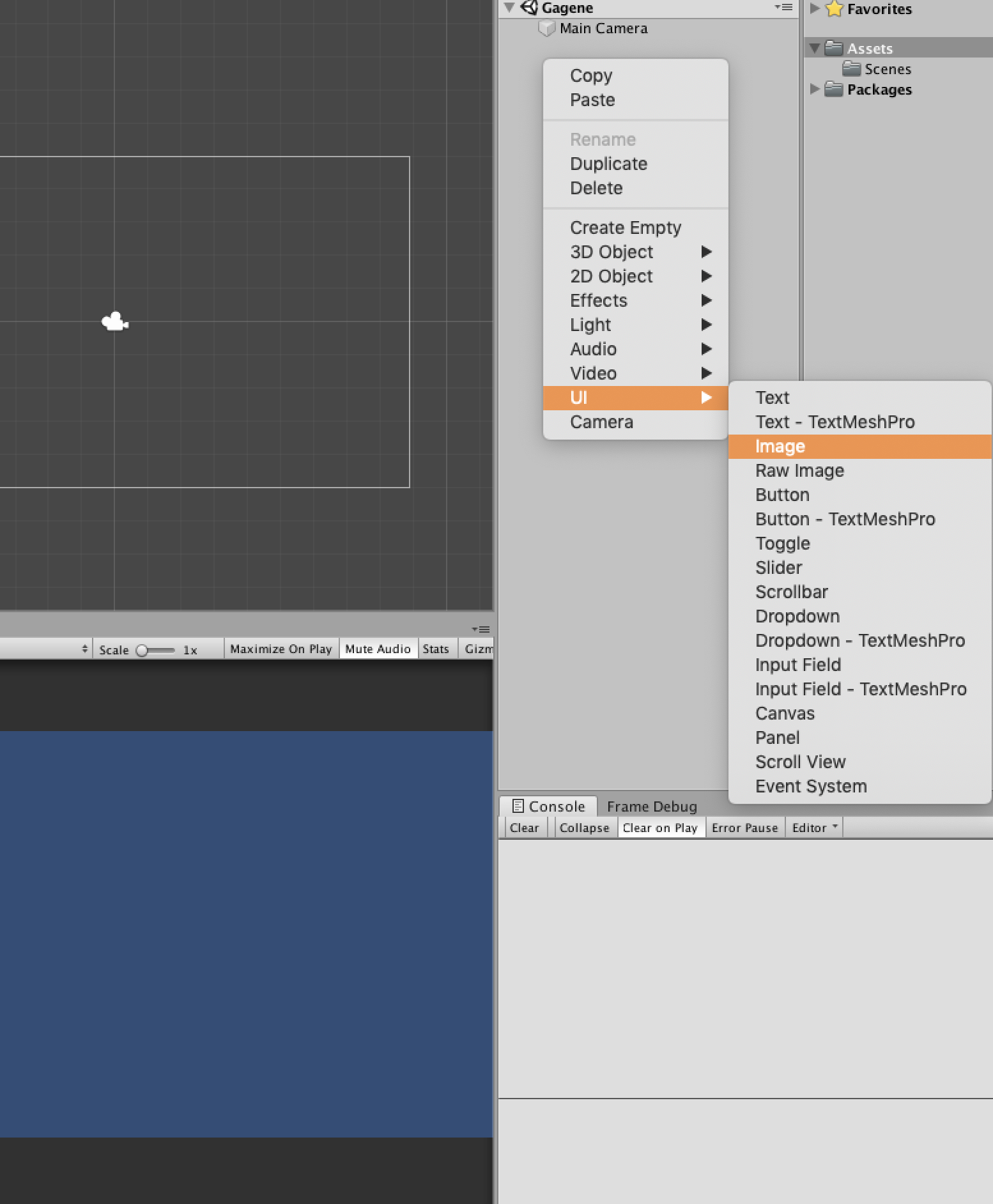Select Raw Image in the UI submenu
The image size is (993, 1204).
click(859, 470)
